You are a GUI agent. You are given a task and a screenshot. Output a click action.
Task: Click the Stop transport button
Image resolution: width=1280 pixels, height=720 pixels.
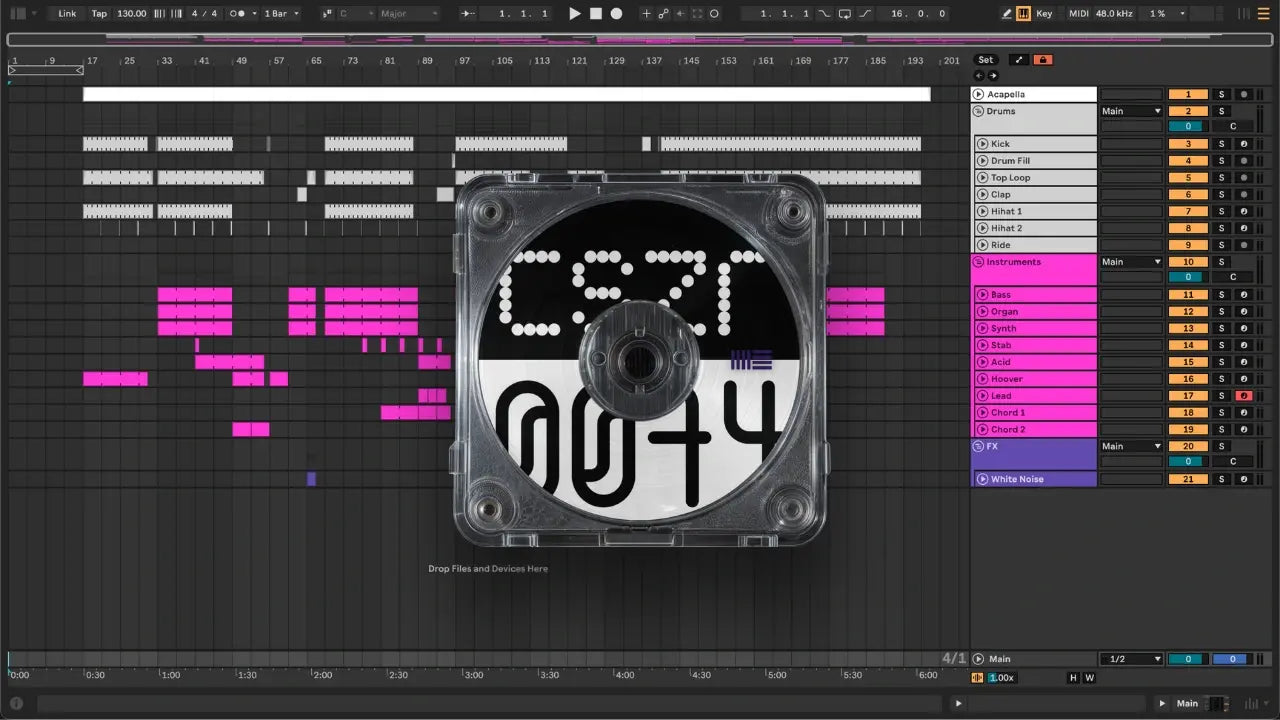596,14
